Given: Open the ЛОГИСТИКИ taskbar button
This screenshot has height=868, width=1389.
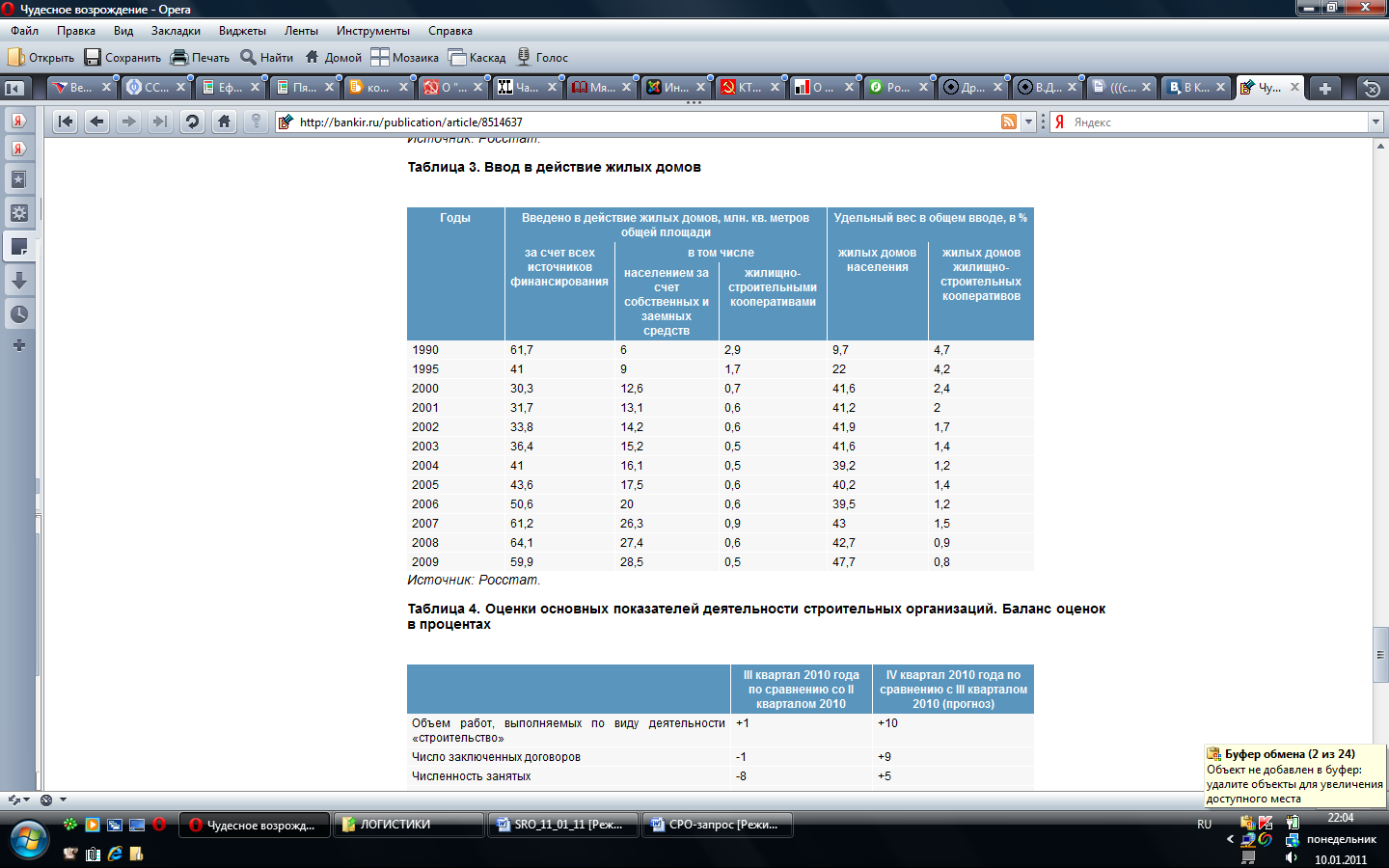Looking at the screenshot, I should click(x=408, y=825).
